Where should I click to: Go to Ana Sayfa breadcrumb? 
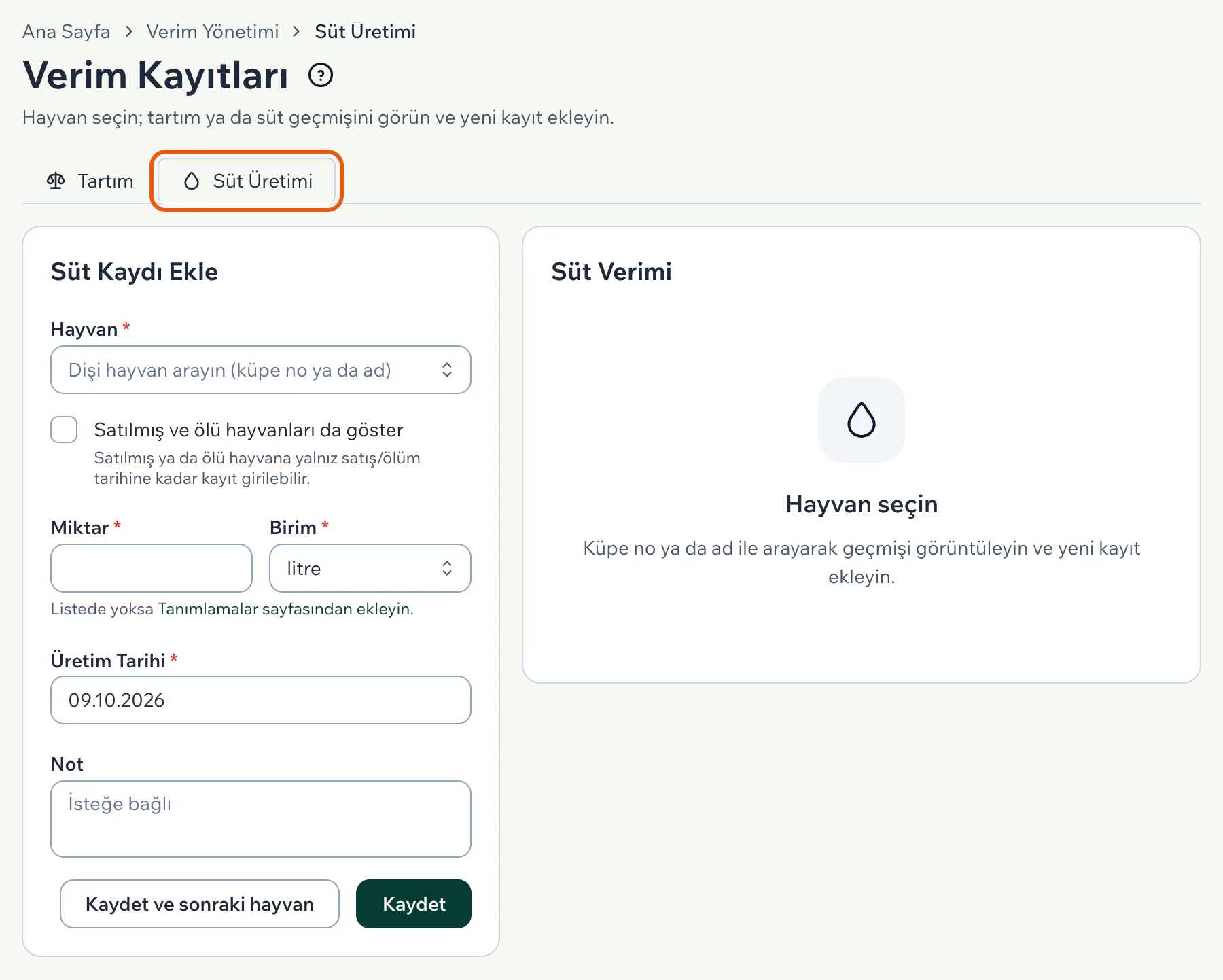click(67, 31)
